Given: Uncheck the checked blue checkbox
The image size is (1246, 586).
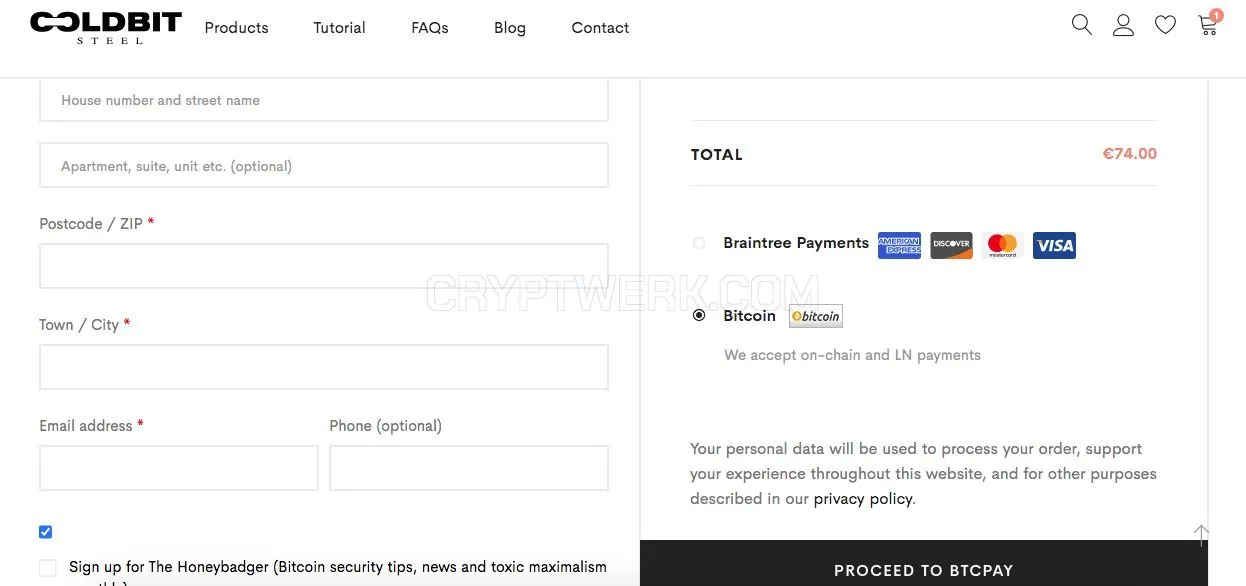Looking at the screenshot, I should [x=46, y=532].
